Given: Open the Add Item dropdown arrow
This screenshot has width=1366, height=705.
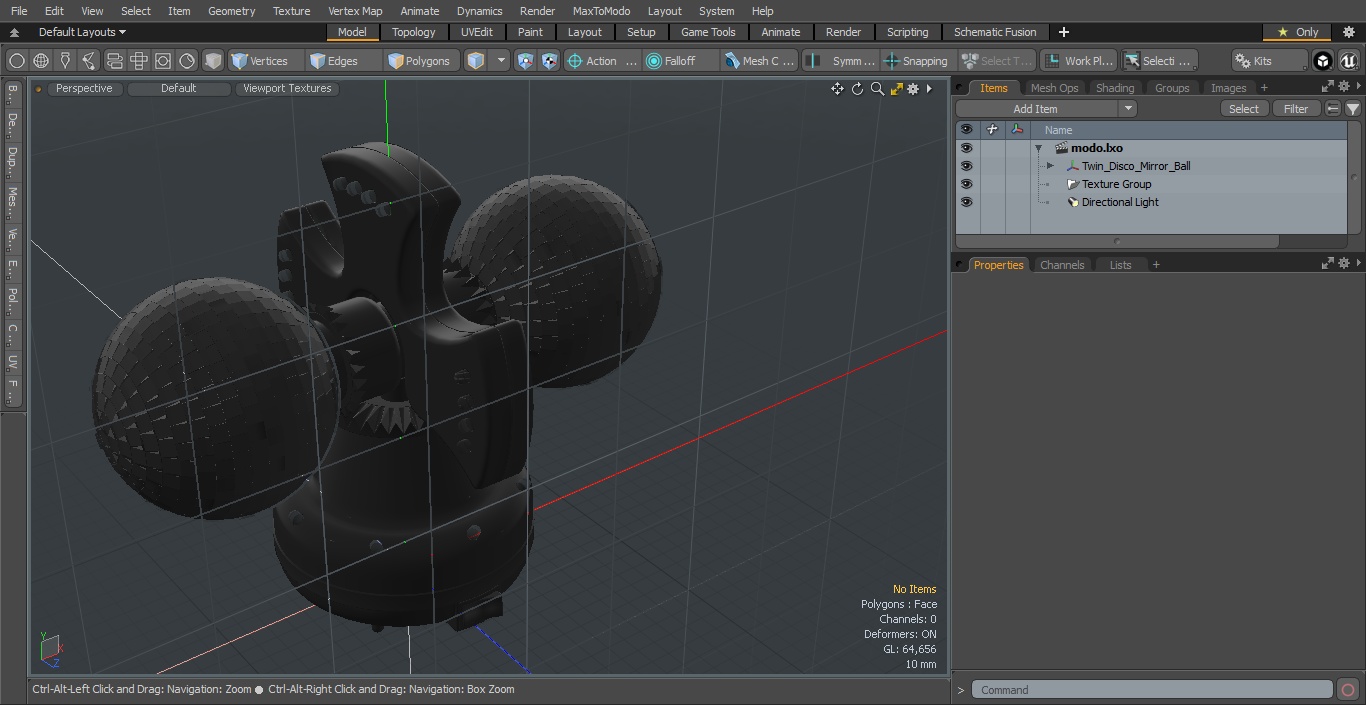Looking at the screenshot, I should (1128, 109).
